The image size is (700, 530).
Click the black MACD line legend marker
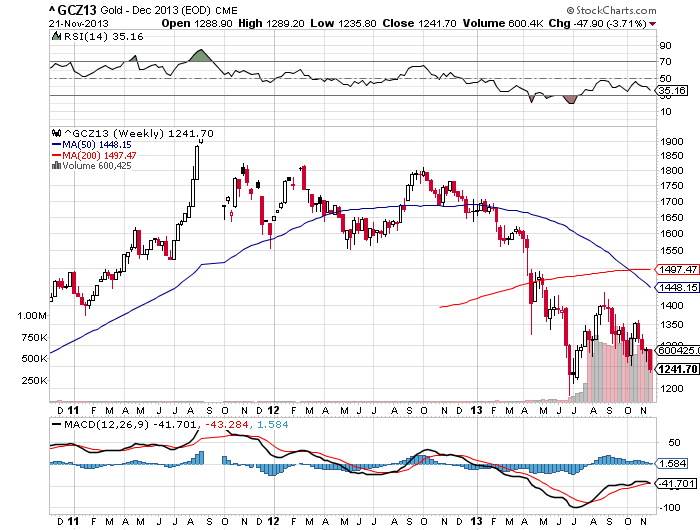56,424
